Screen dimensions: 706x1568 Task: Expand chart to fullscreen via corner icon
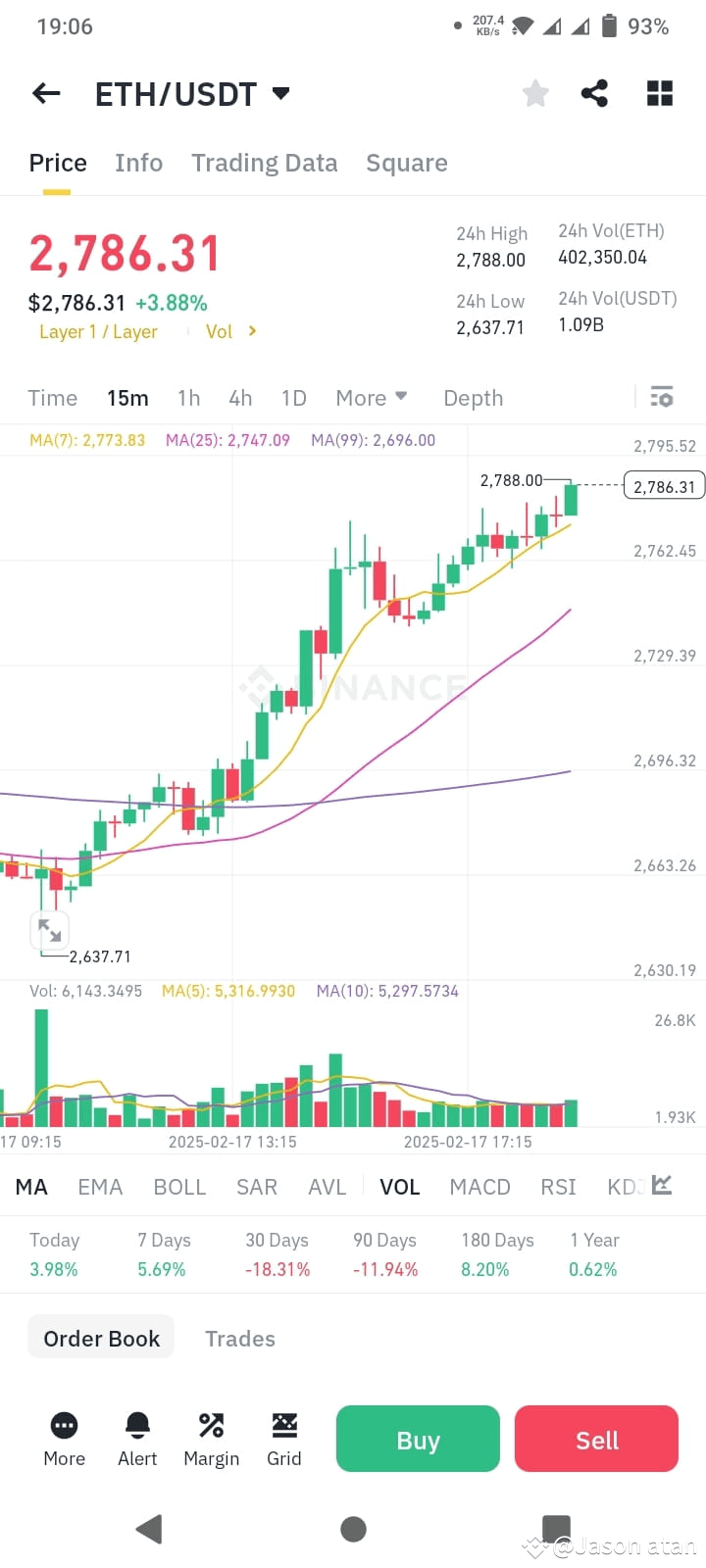click(49, 930)
